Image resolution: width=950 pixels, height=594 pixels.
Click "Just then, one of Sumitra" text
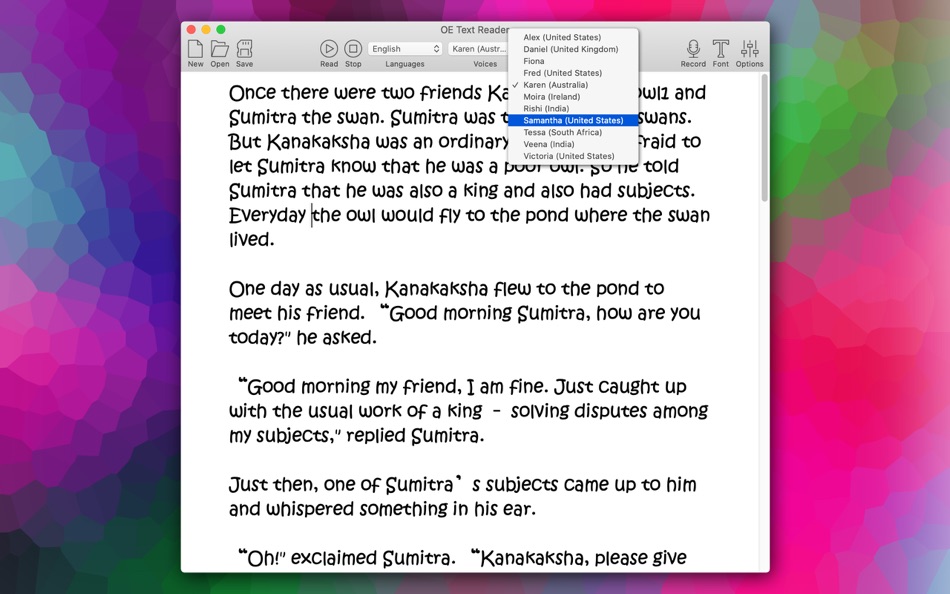(341, 485)
